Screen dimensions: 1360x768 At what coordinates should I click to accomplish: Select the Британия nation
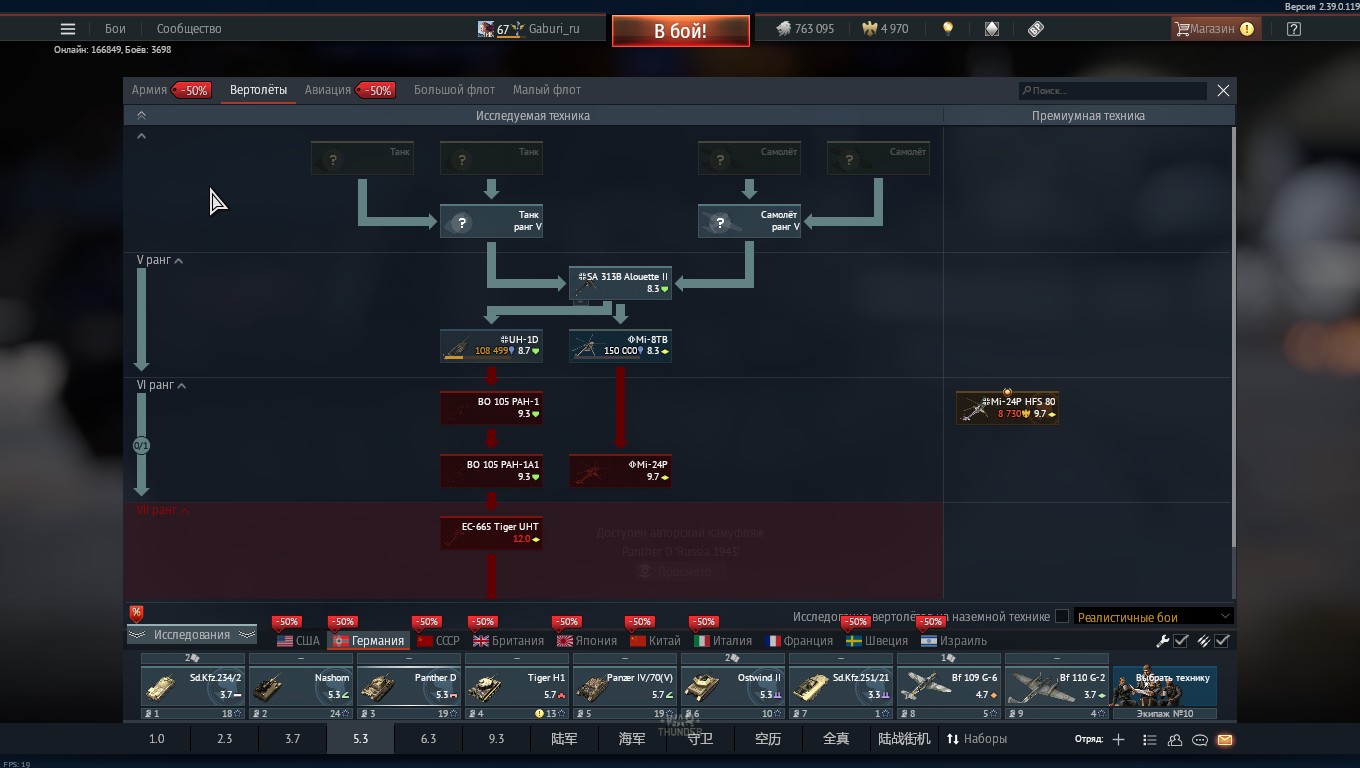(508, 641)
